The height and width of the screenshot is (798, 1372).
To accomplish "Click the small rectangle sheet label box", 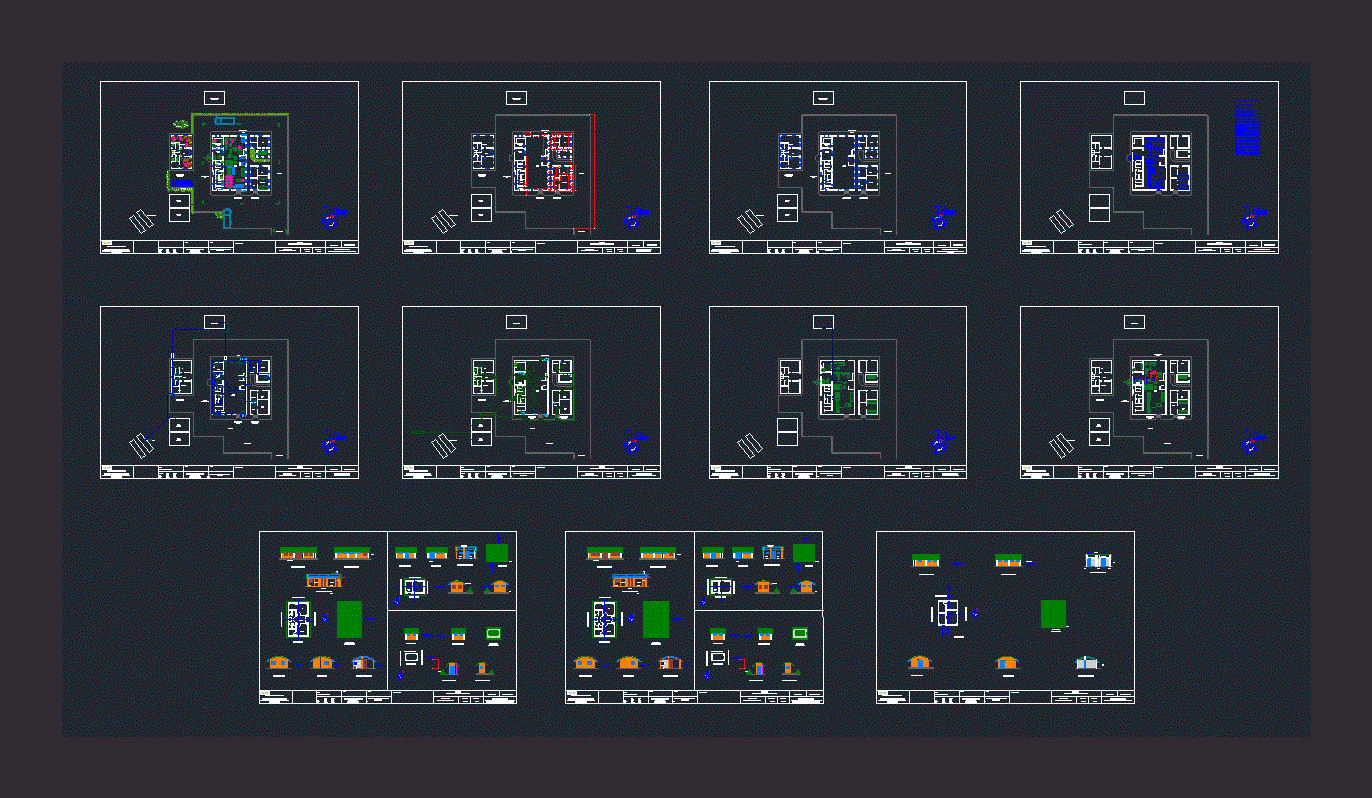I will coord(214,98).
